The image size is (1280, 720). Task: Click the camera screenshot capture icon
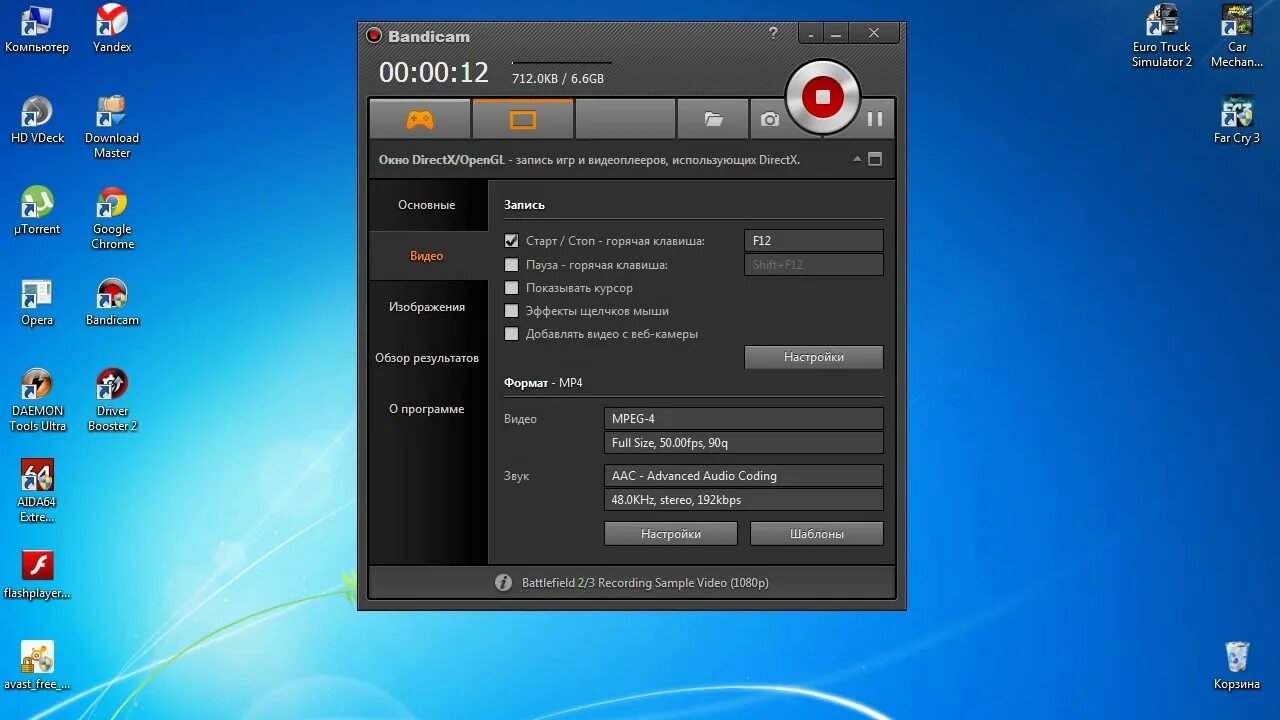coord(769,120)
